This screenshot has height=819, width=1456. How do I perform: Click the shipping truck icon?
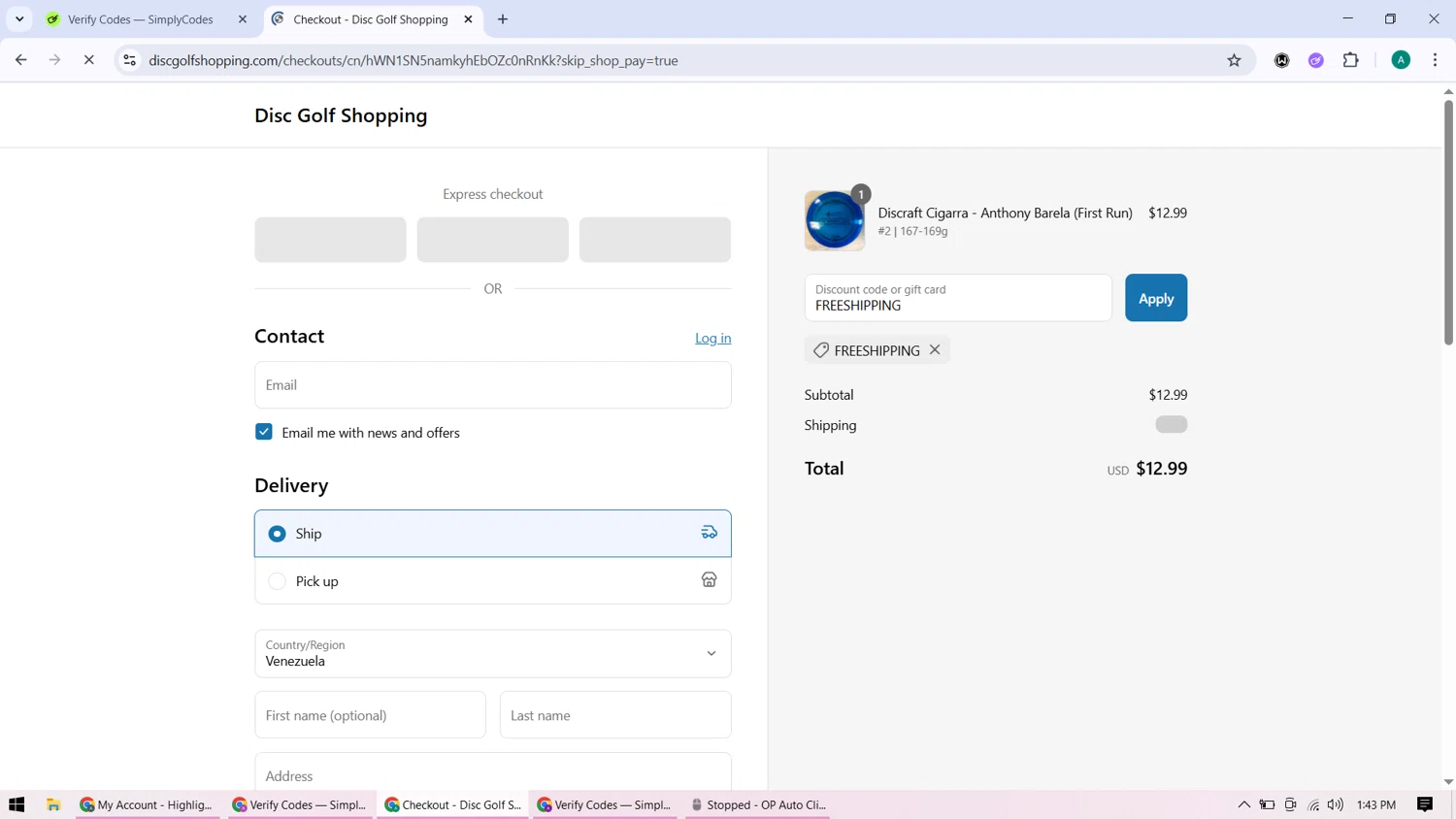click(x=710, y=533)
